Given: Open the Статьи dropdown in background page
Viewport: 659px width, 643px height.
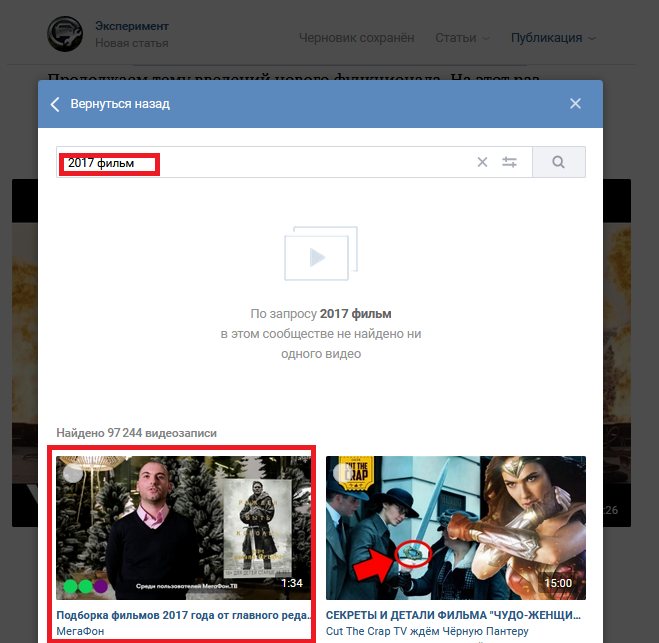Looking at the screenshot, I should pos(462,38).
